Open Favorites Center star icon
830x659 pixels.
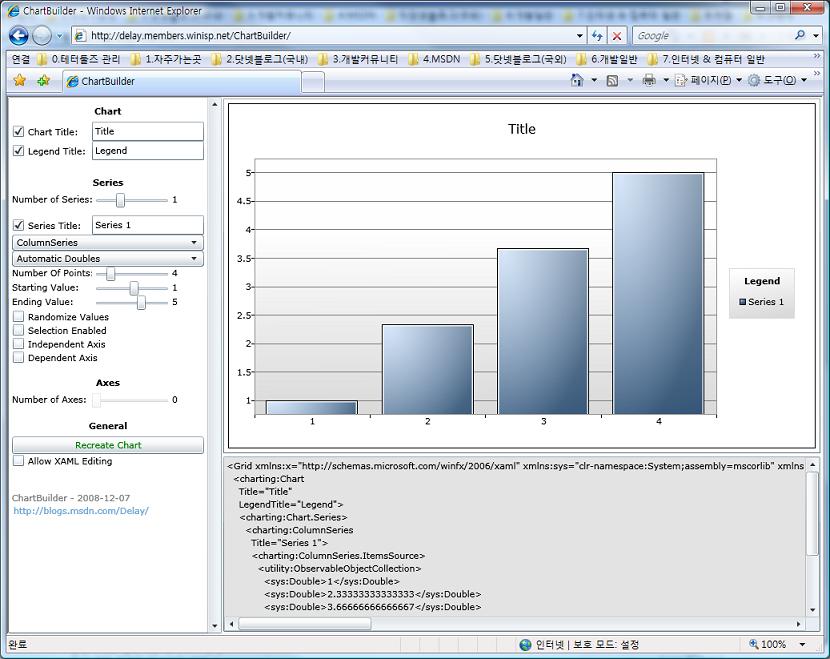(x=20, y=80)
